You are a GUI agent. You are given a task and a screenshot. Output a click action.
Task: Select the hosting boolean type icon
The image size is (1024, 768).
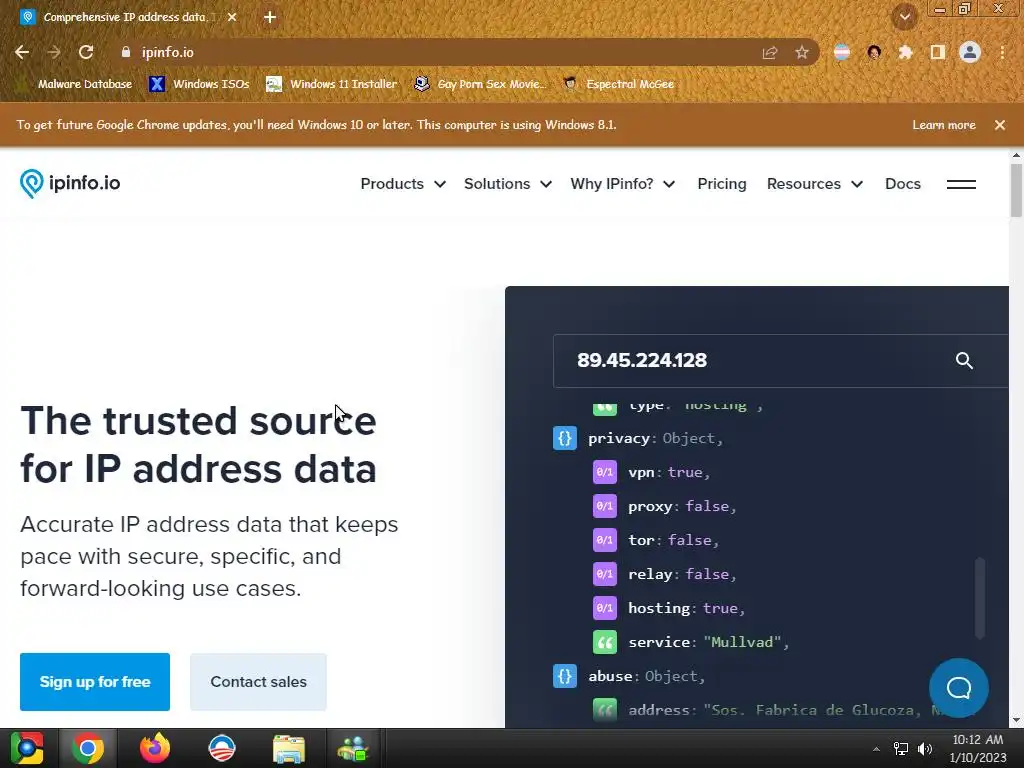(x=605, y=608)
